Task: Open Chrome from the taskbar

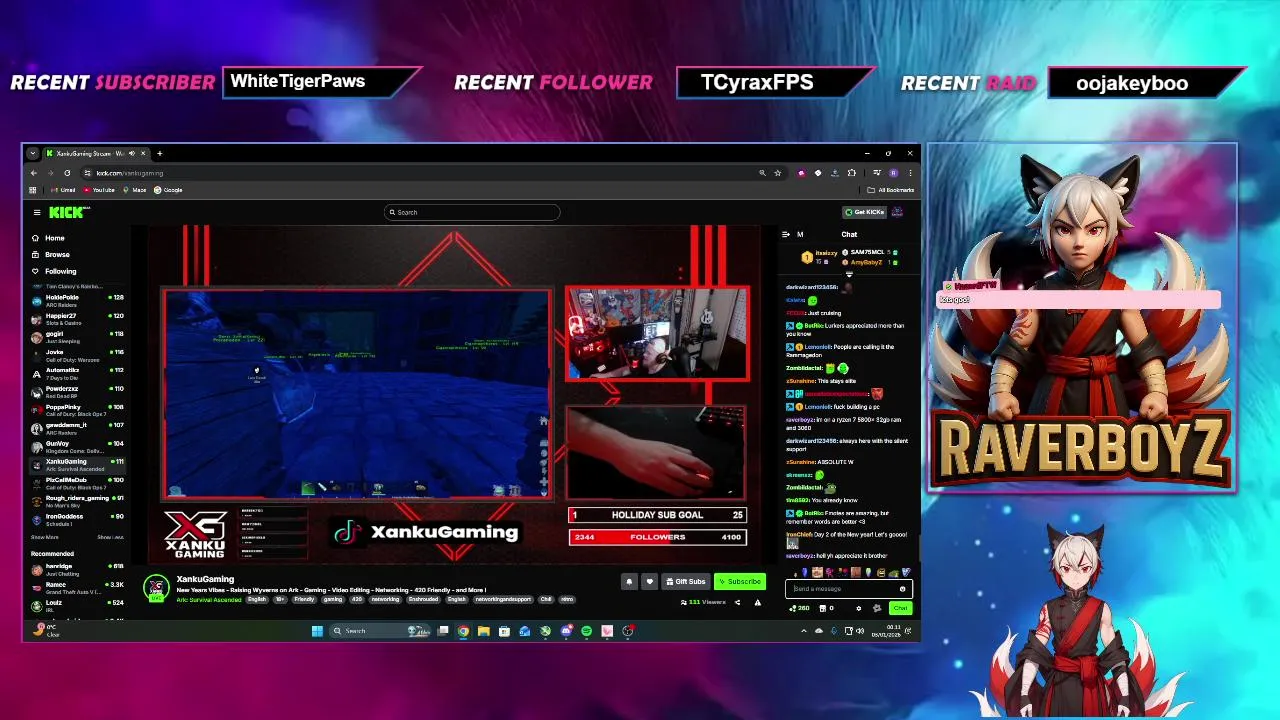Action: [x=463, y=631]
